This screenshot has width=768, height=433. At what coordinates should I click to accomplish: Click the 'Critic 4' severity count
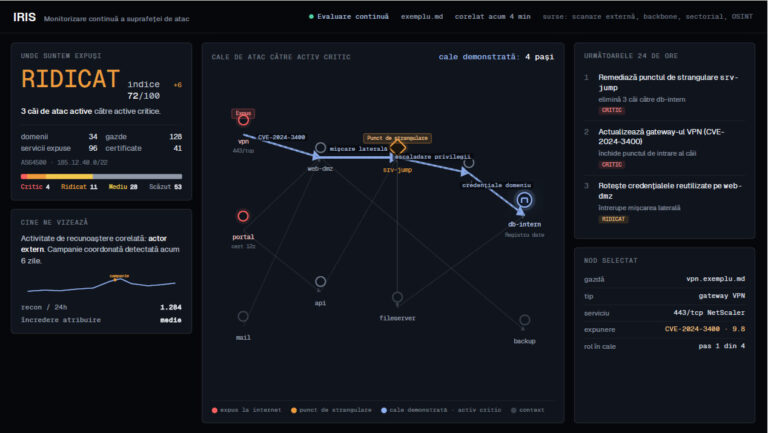pos(35,187)
